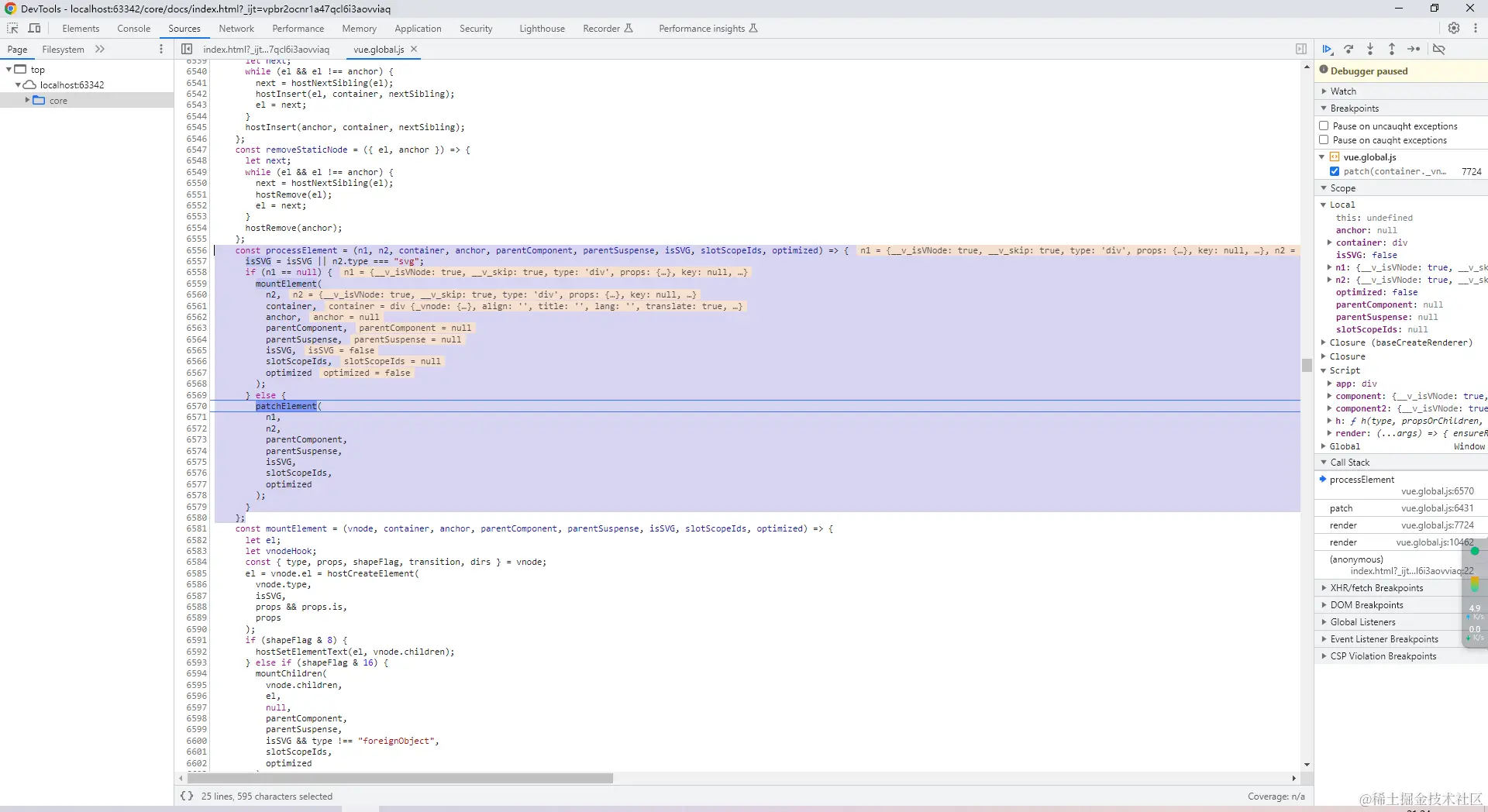Toggle the navigator sidebar icon

(187, 49)
